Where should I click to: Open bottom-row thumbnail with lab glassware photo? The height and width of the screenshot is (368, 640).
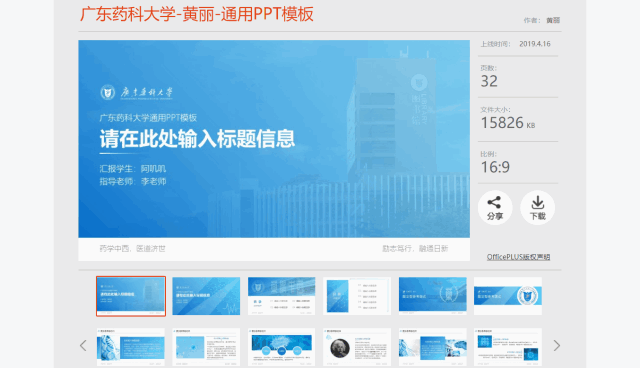[131, 347]
